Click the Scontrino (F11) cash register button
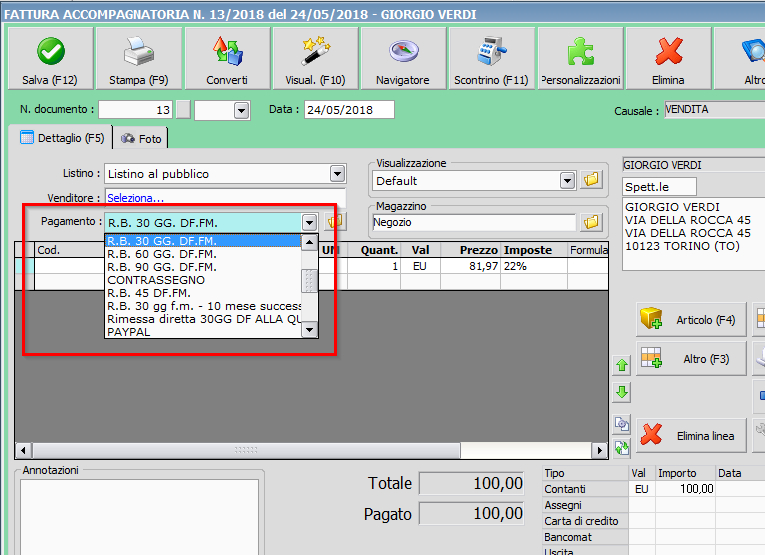The height and width of the screenshot is (555, 765). pos(492,59)
